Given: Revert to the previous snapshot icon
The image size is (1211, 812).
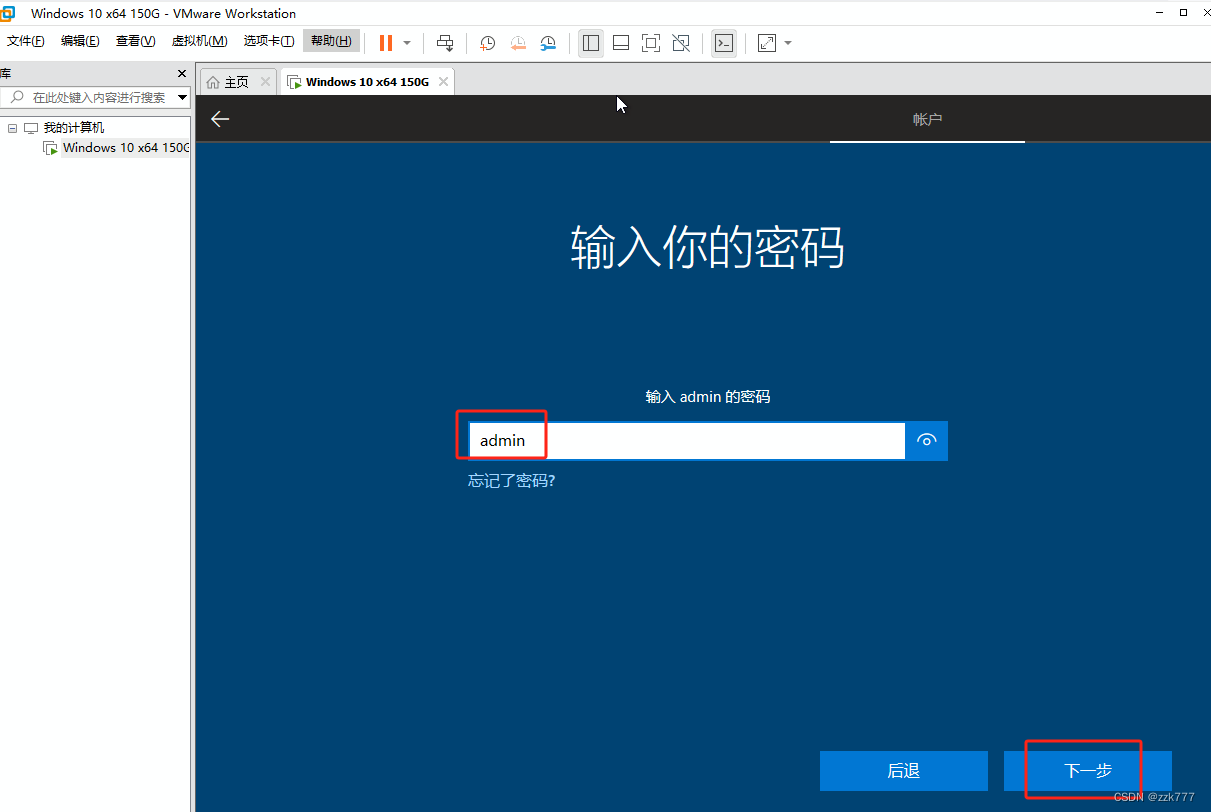Looking at the screenshot, I should pyautogui.click(x=518, y=43).
